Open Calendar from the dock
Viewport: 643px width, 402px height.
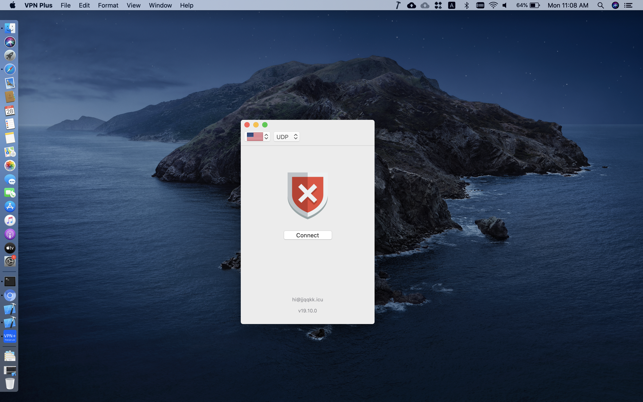click(x=10, y=110)
